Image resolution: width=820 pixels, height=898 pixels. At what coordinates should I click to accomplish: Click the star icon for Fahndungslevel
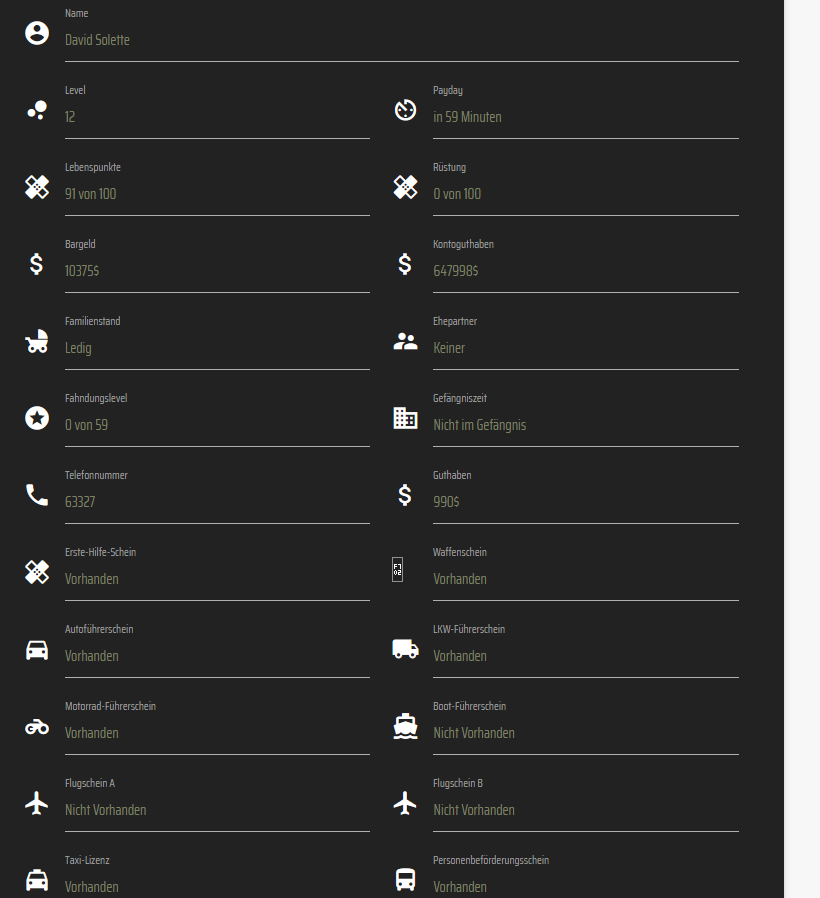[x=37, y=418]
